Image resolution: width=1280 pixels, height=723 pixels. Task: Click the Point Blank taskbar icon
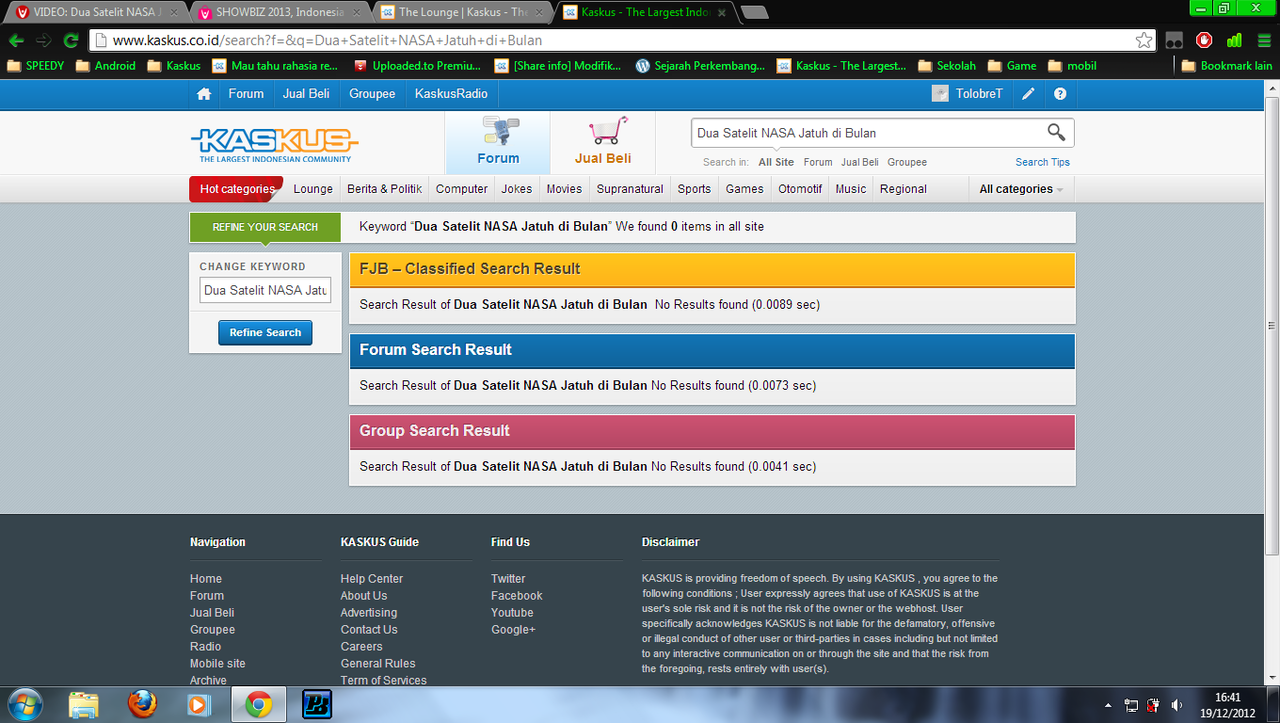(x=317, y=704)
